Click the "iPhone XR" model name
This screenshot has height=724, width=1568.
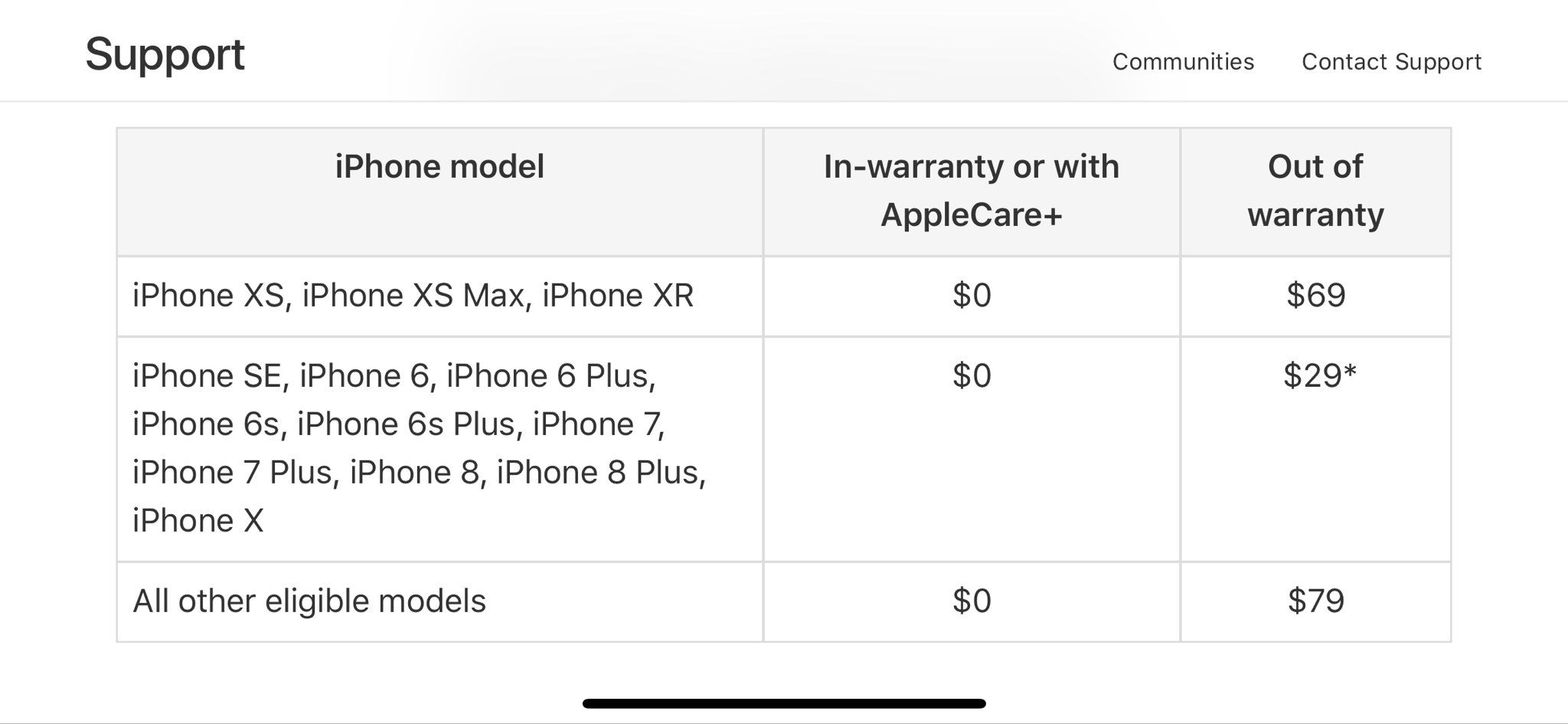tap(618, 296)
